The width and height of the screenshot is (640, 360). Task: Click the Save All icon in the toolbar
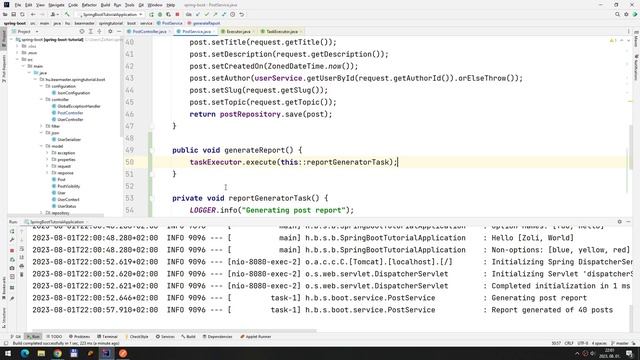(x=13, y=14)
